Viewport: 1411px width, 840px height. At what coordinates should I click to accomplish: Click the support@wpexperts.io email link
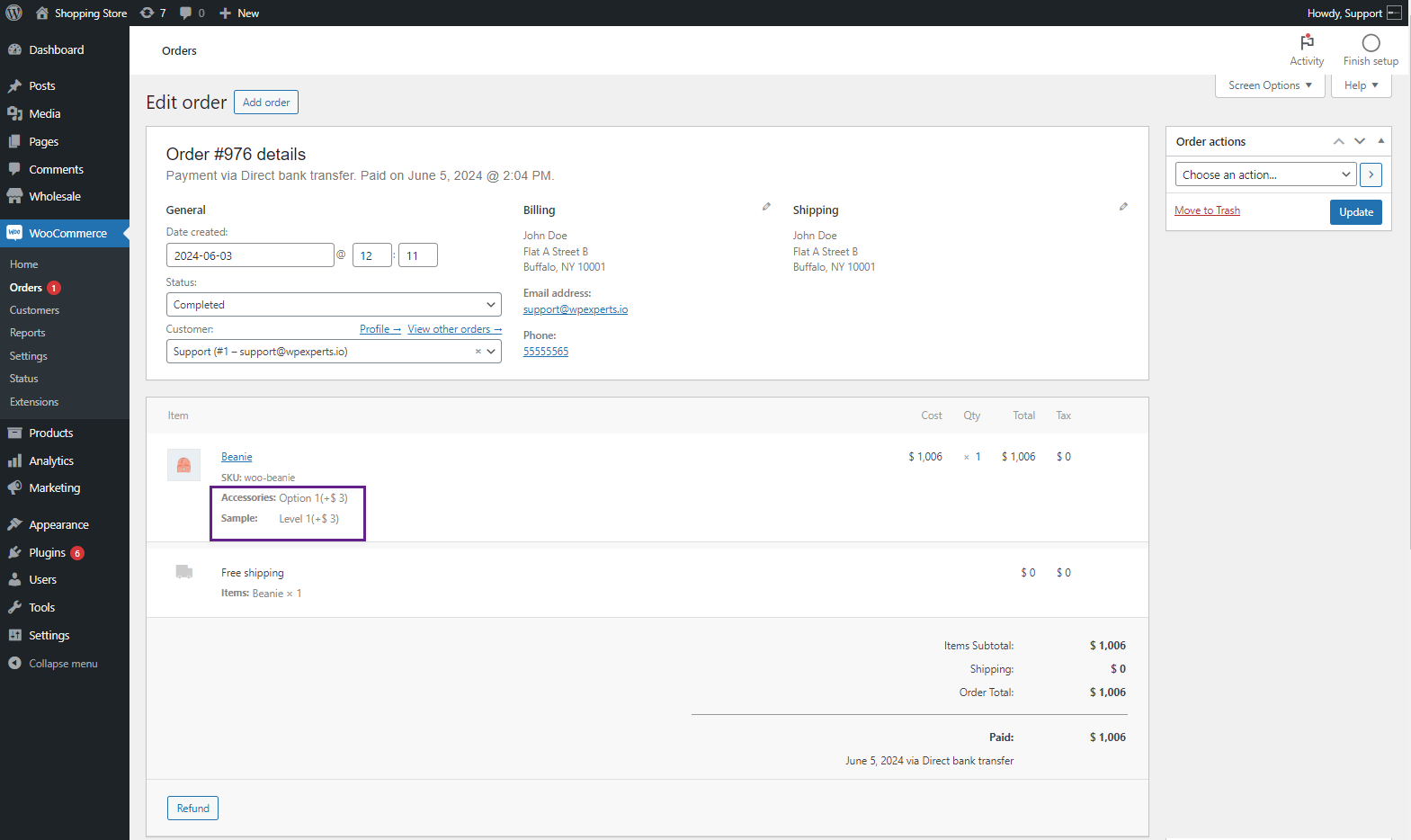(x=576, y=309)
